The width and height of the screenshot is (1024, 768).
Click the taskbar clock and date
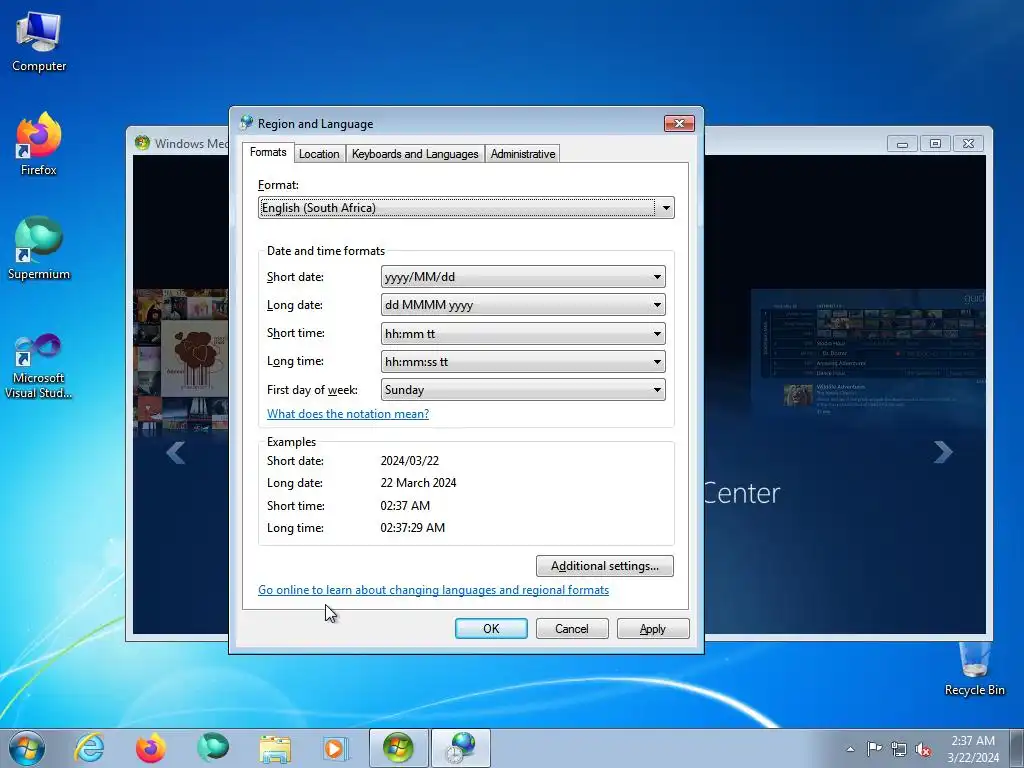point(973,749)
